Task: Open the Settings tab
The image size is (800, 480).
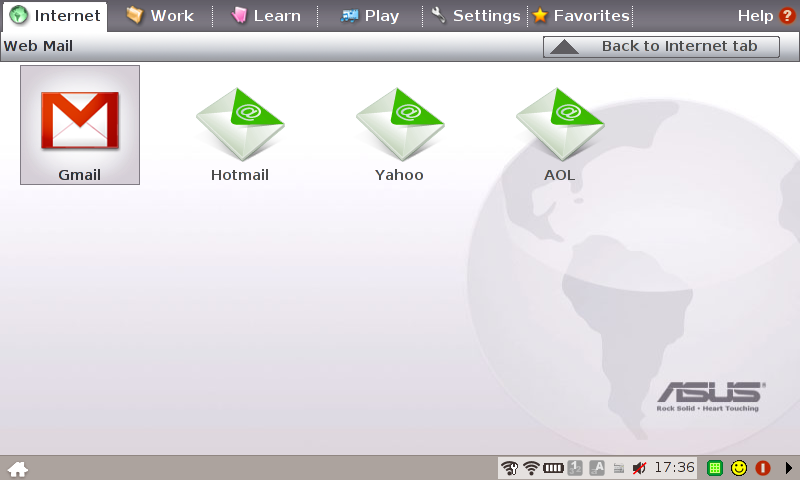Action: click(x=476, y=16)
